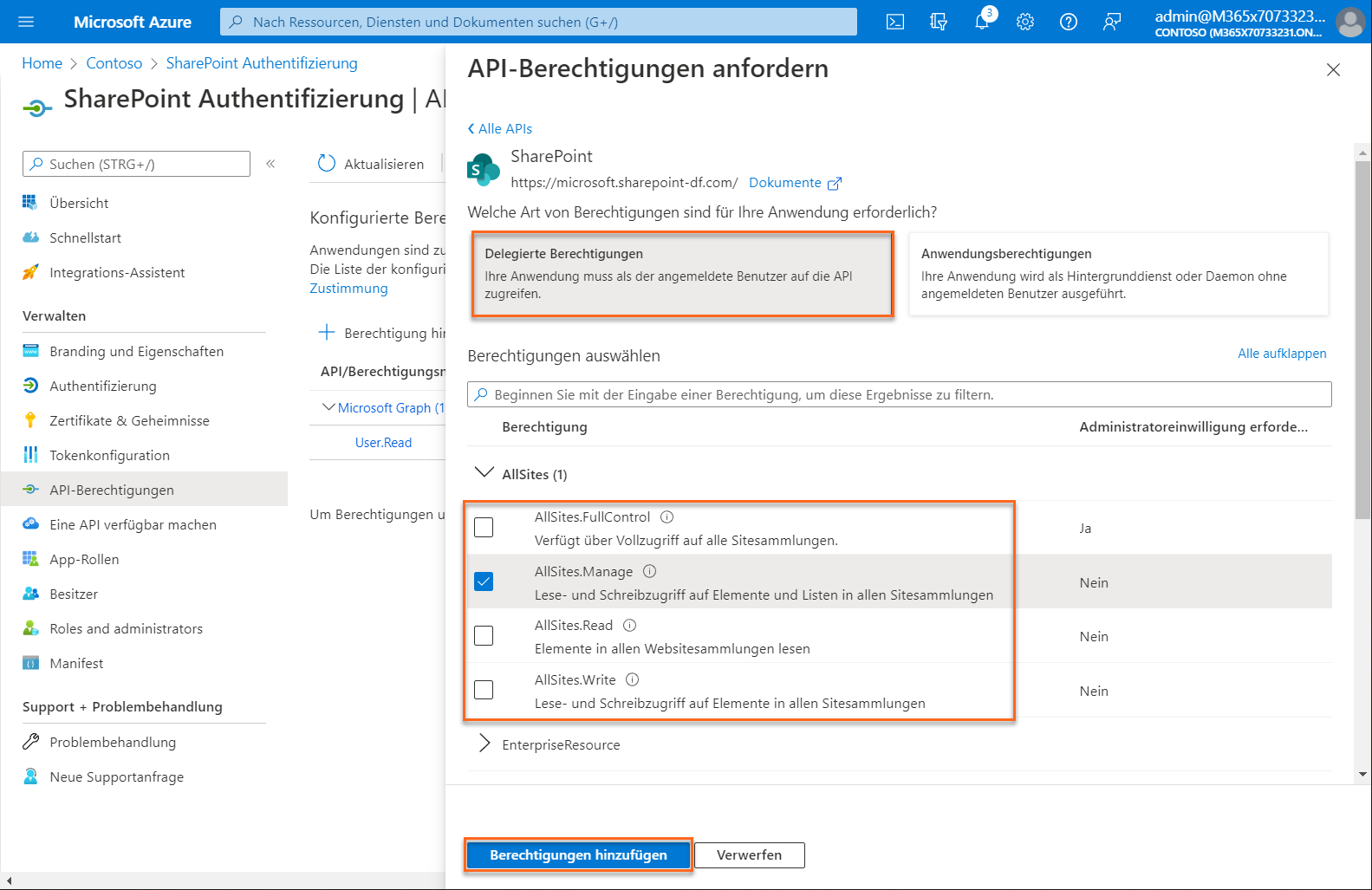
Task: Click the Berechtigung hinzufügen plus button
Action: 382,333
